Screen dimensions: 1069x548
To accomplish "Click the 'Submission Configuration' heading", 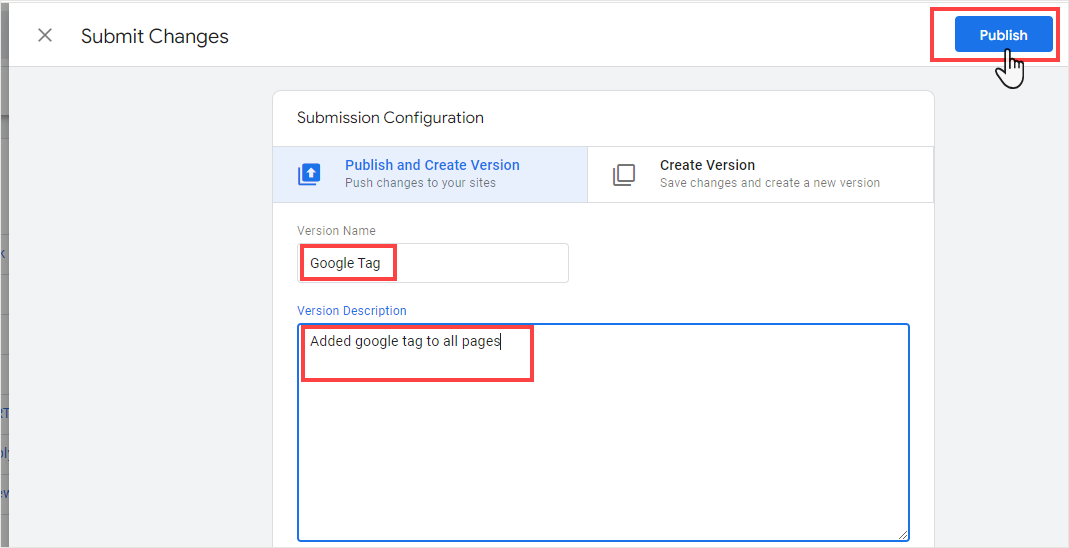I will pos(391,117).
